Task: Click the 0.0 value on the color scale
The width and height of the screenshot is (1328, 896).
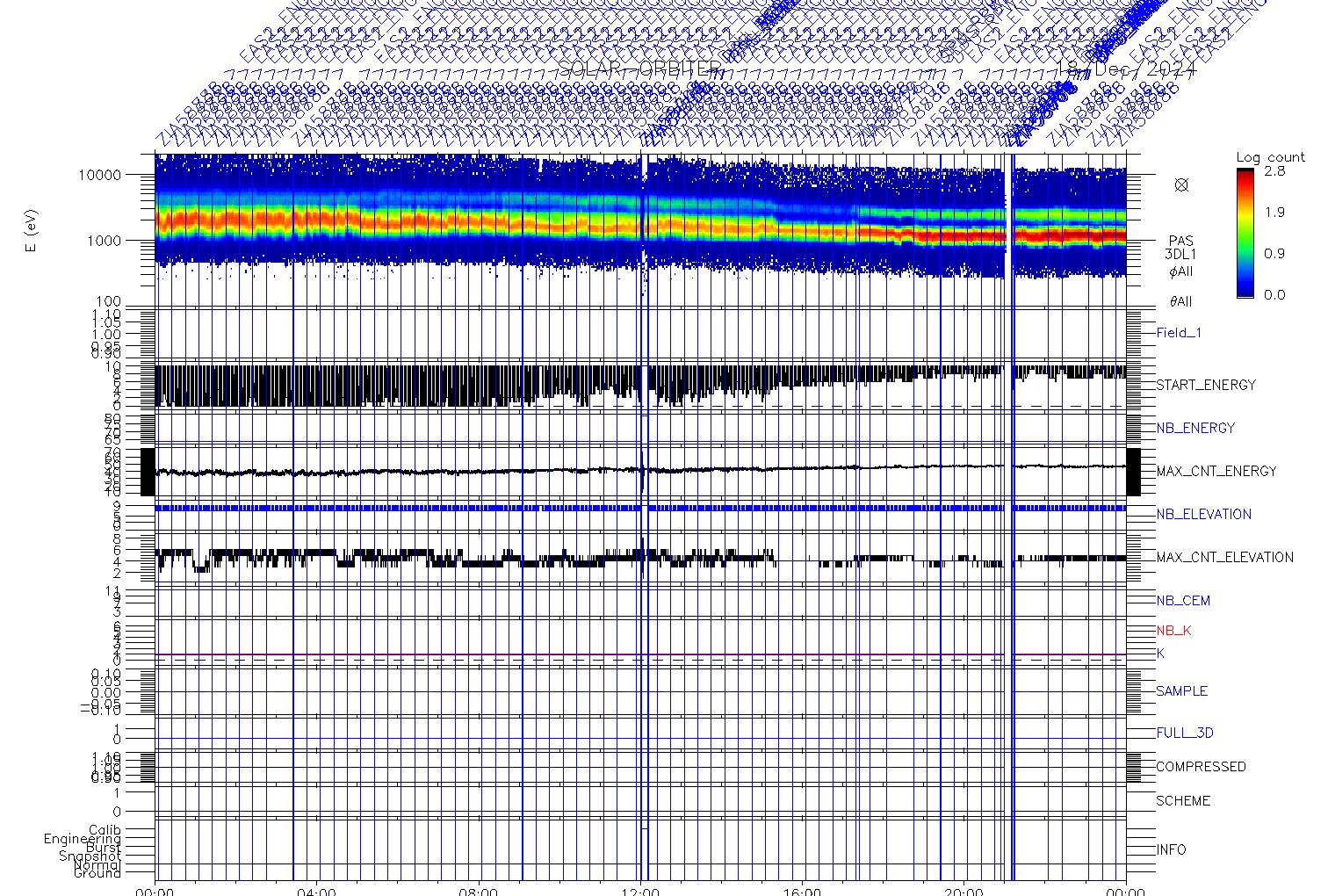Action: 1274,294
